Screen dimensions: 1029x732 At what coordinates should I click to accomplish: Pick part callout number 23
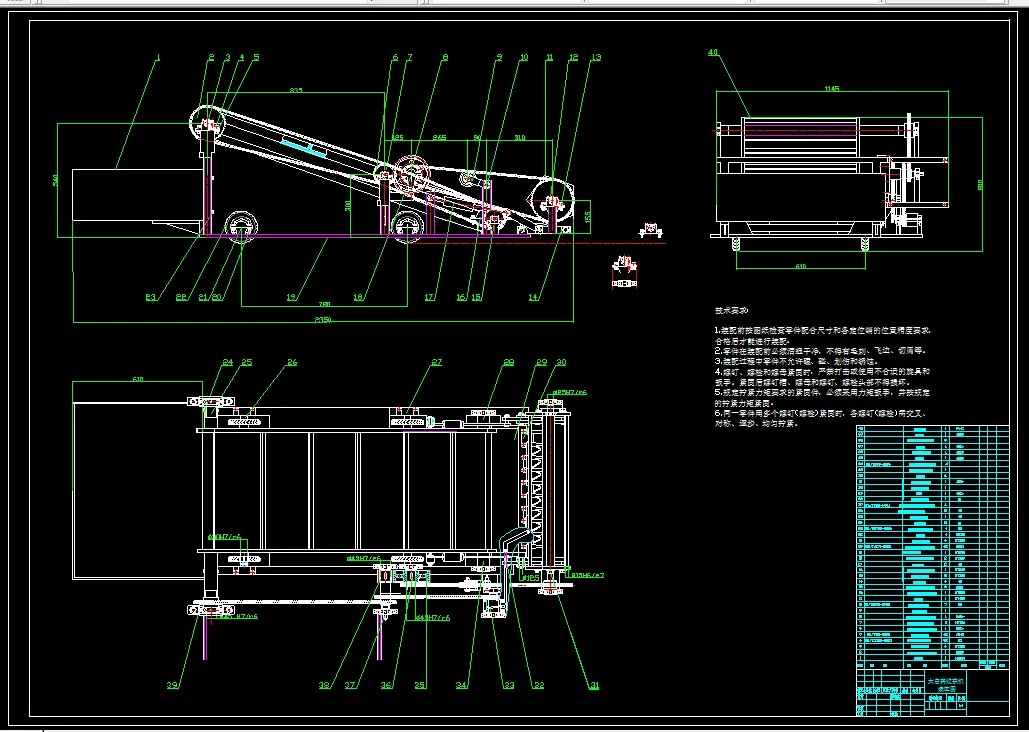[151, 297]
